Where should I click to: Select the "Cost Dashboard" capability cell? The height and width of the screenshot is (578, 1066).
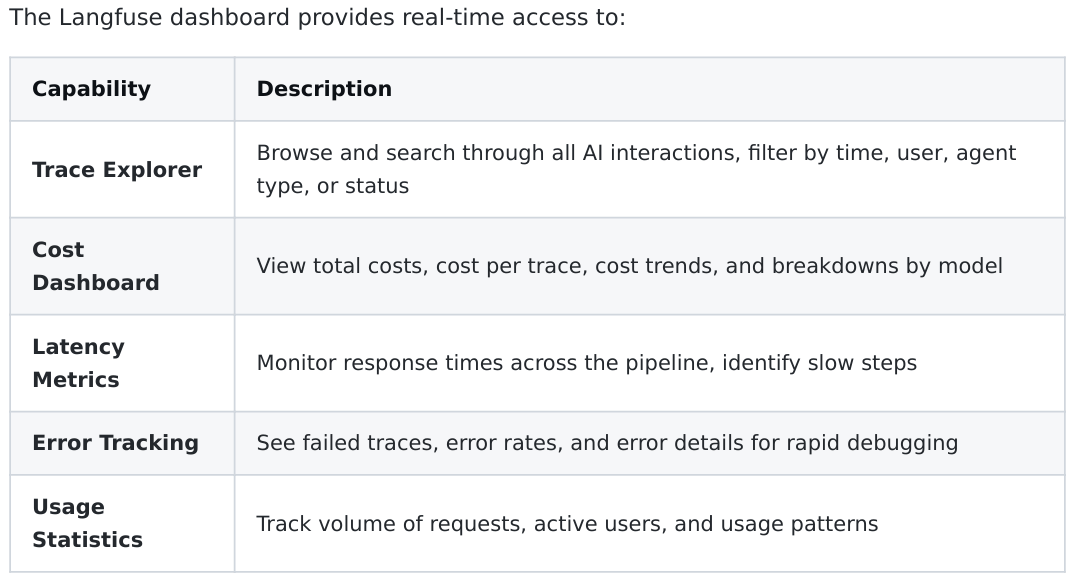coord(95,266)
